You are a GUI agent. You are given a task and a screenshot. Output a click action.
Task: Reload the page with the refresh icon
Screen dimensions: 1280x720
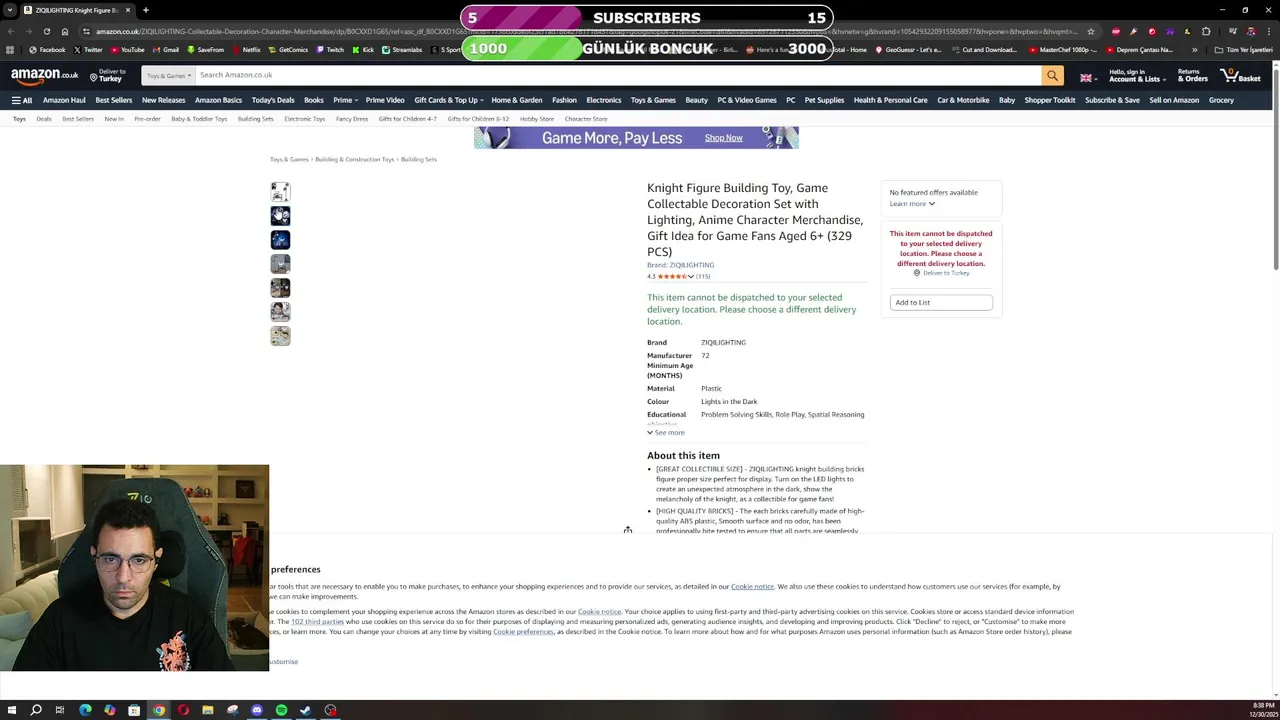[46, 31]
